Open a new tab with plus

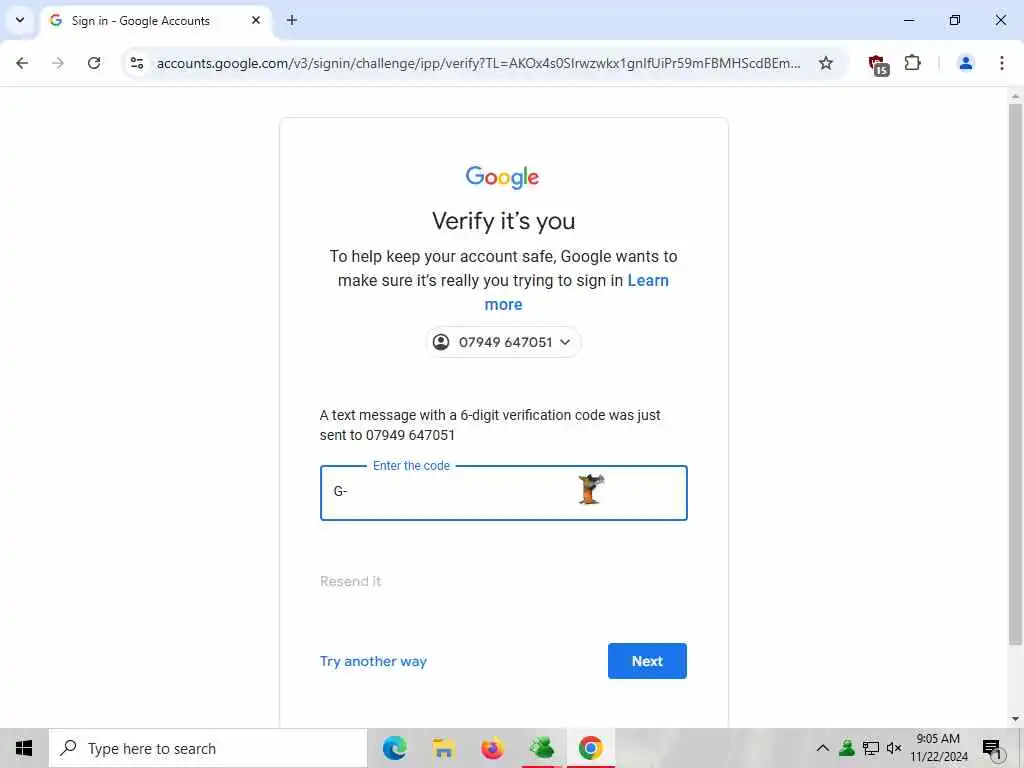292,20
